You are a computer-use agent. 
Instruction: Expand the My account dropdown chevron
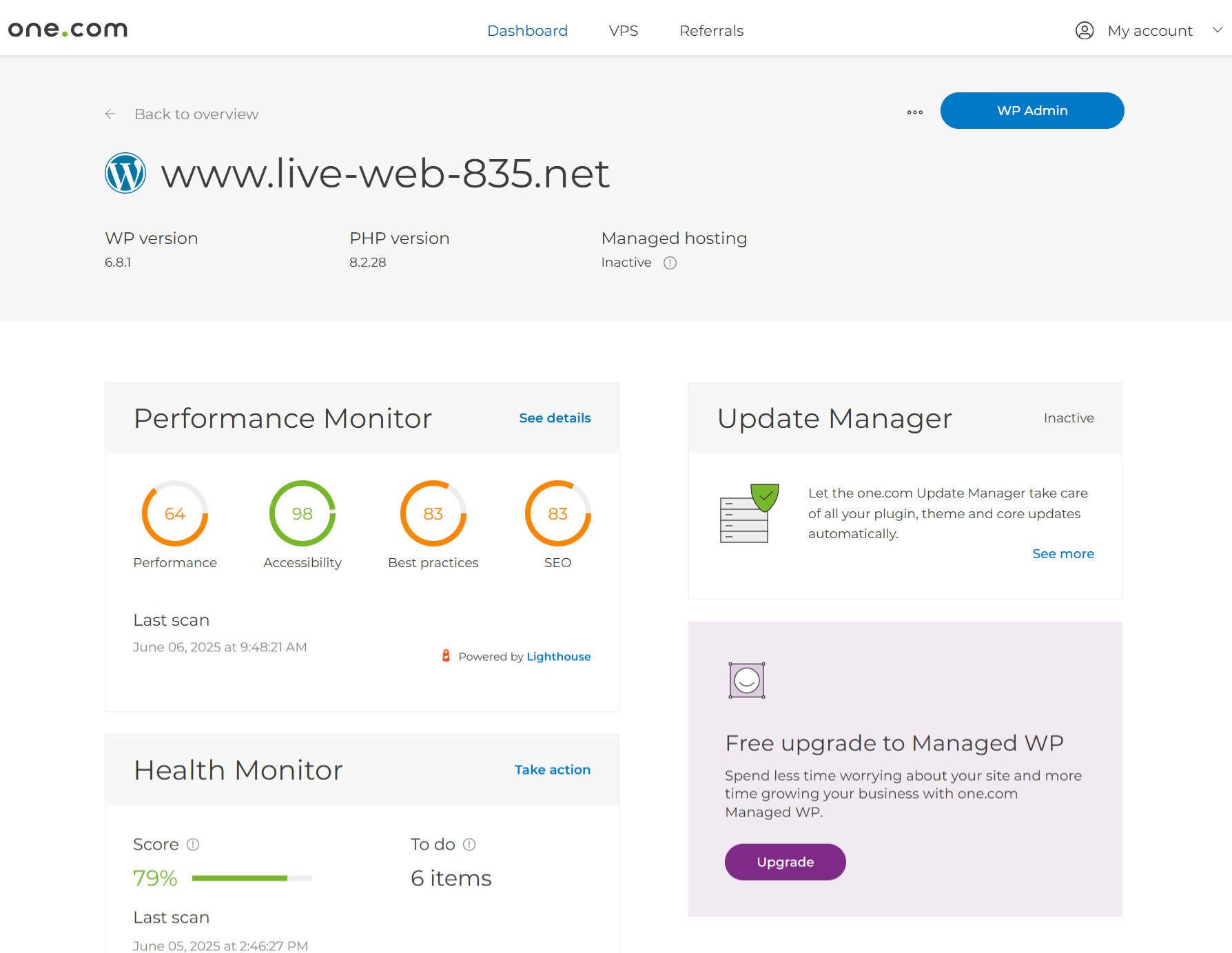1218,30
